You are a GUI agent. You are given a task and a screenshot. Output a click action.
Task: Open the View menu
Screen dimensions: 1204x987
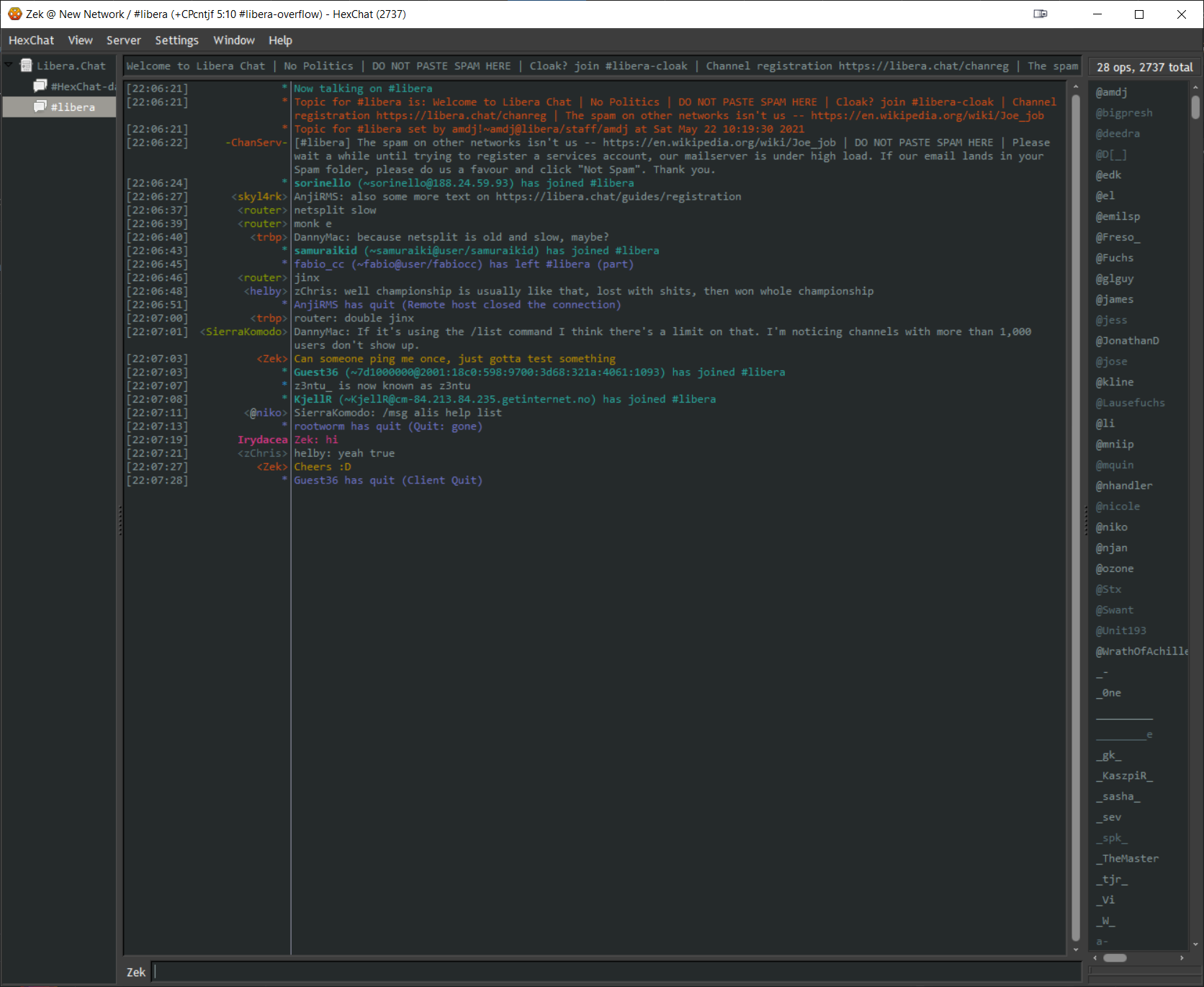(80, 40)
